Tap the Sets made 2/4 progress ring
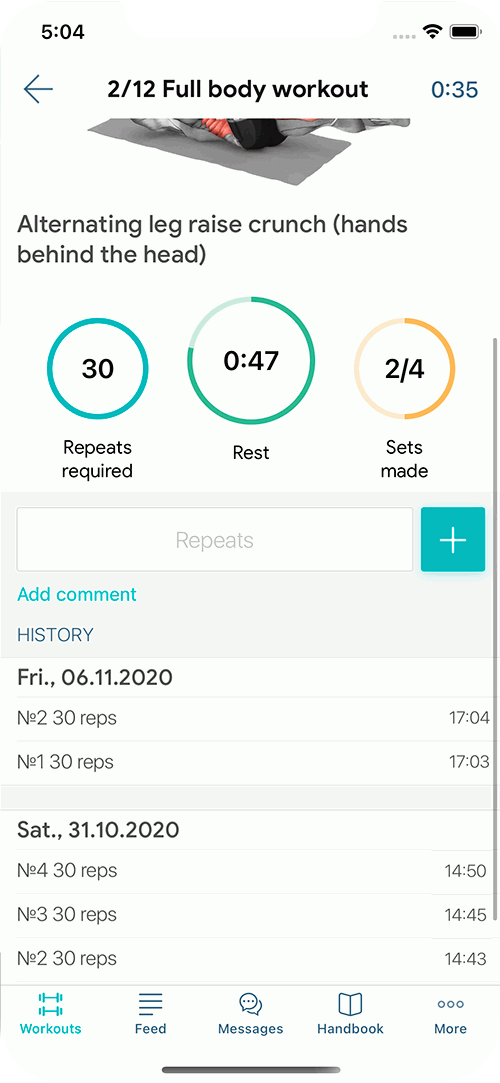This screenshot has width=500, height=1083. coord(405,369)
